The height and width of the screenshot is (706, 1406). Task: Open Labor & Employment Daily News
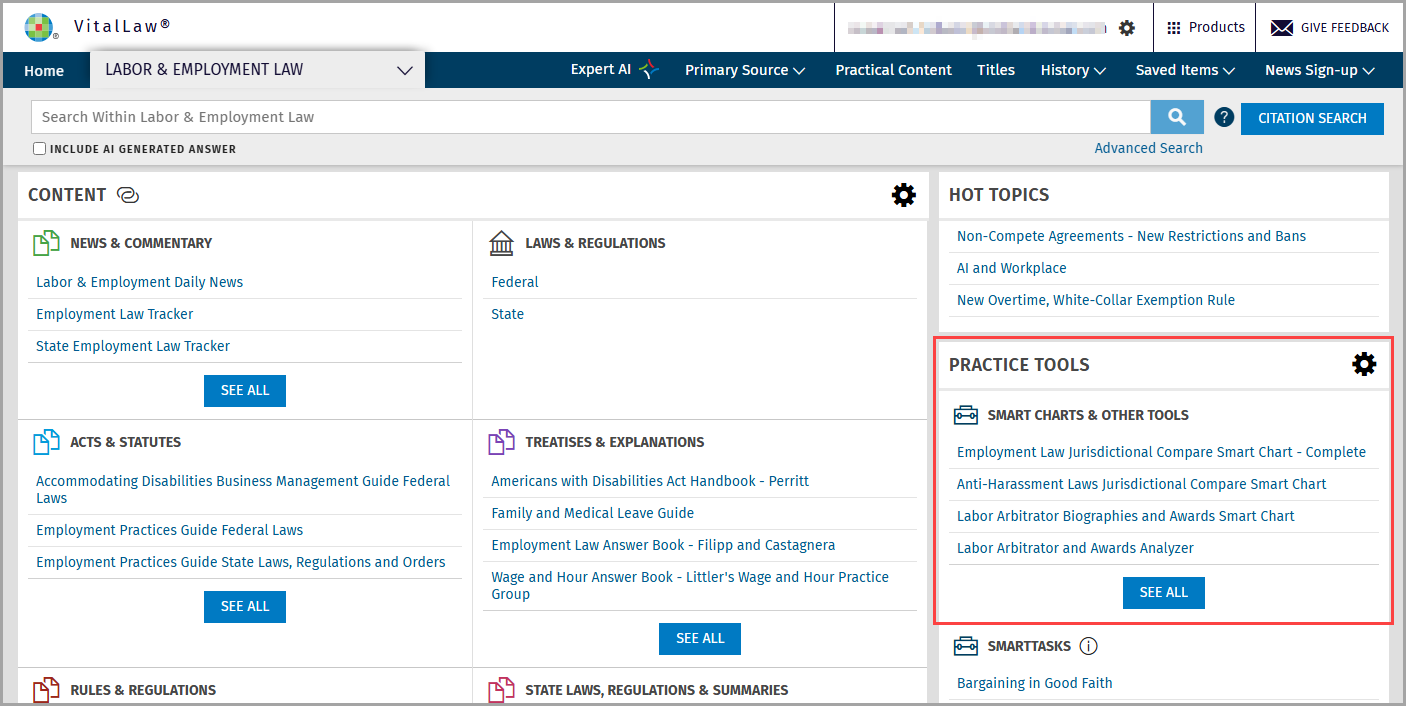point(140,282)
